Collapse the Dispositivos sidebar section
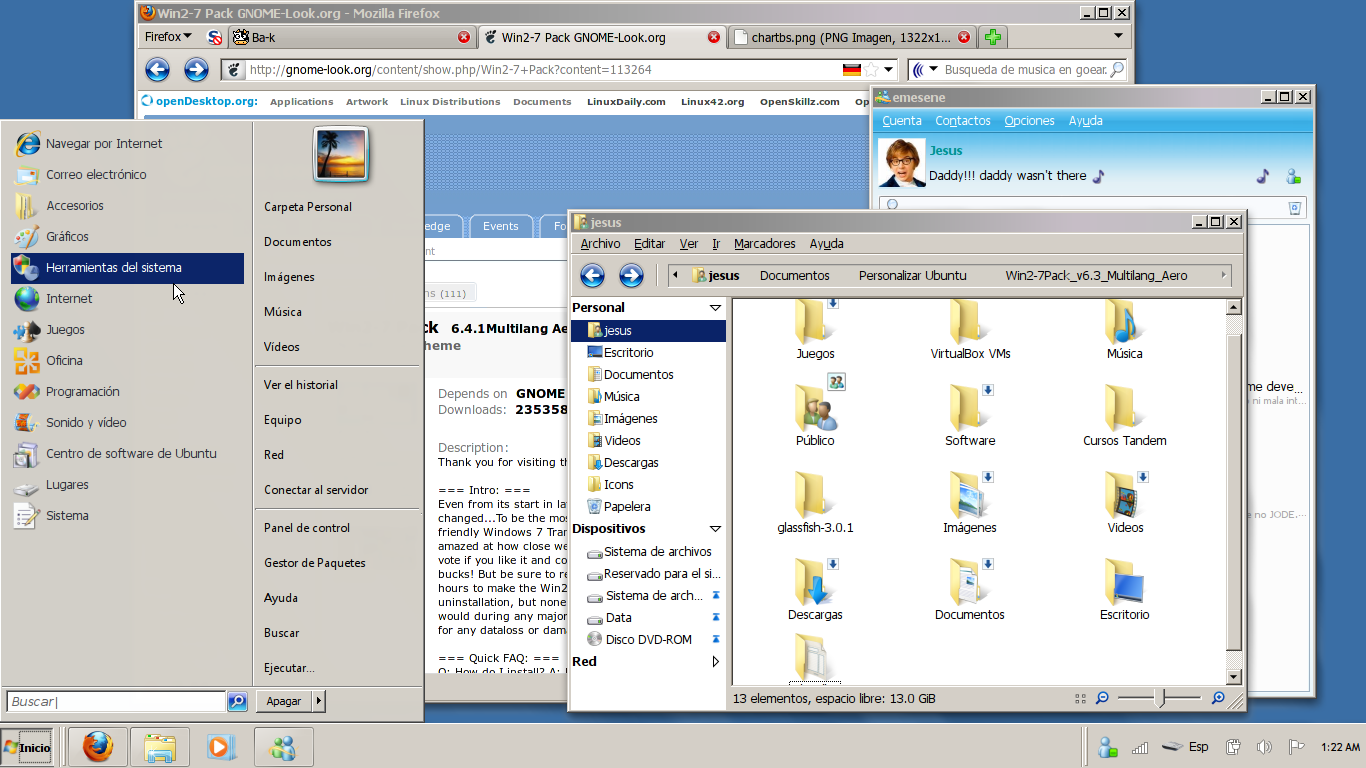The image size is (1366, 768). click(x=715, y=529)
